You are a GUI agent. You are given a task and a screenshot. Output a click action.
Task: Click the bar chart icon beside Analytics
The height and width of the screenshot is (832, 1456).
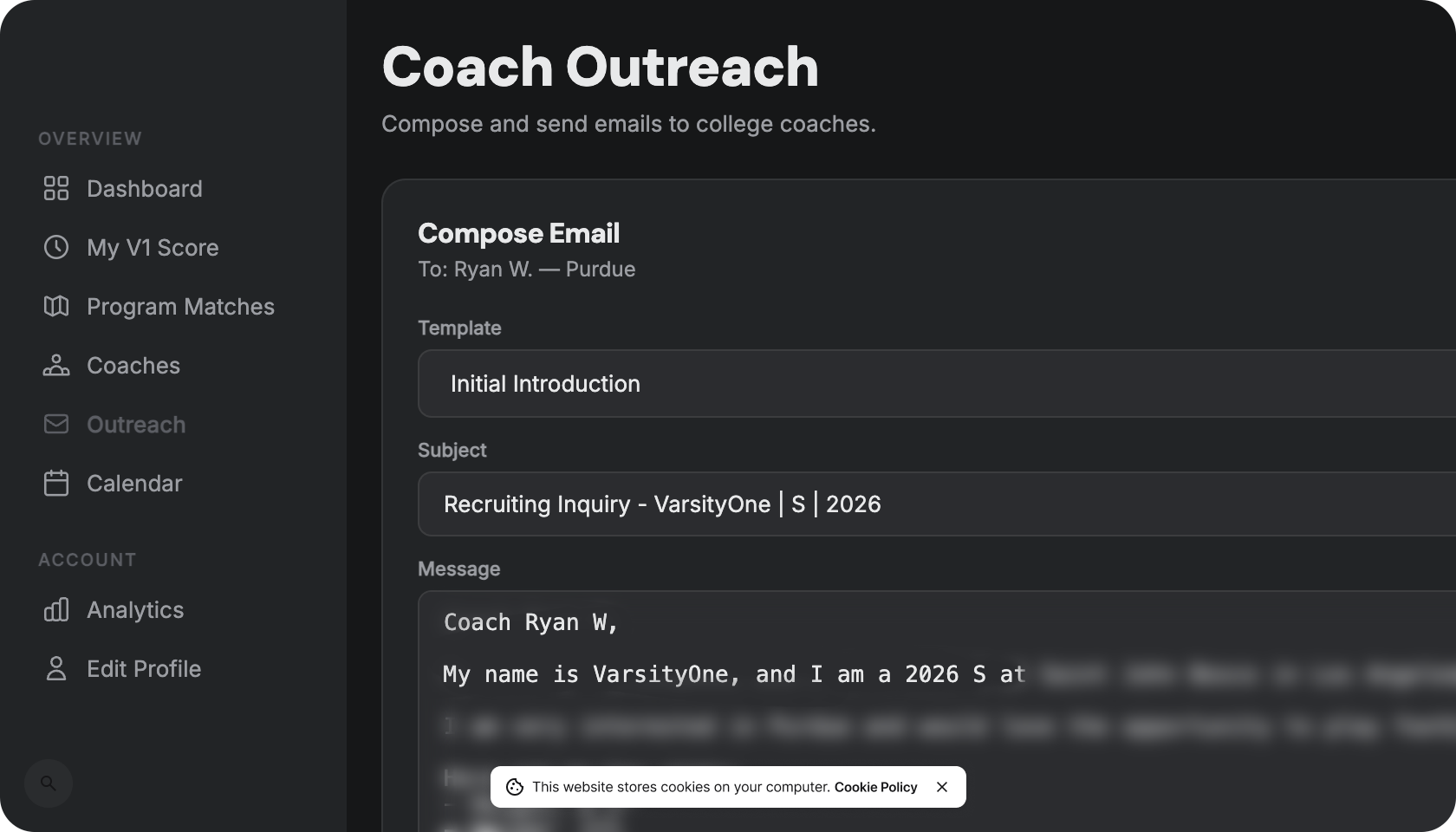tap(56, 609)
